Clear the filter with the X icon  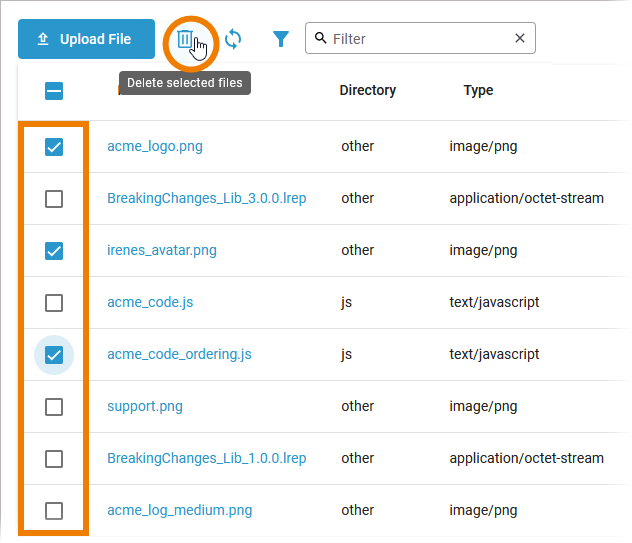click(520, 39)
